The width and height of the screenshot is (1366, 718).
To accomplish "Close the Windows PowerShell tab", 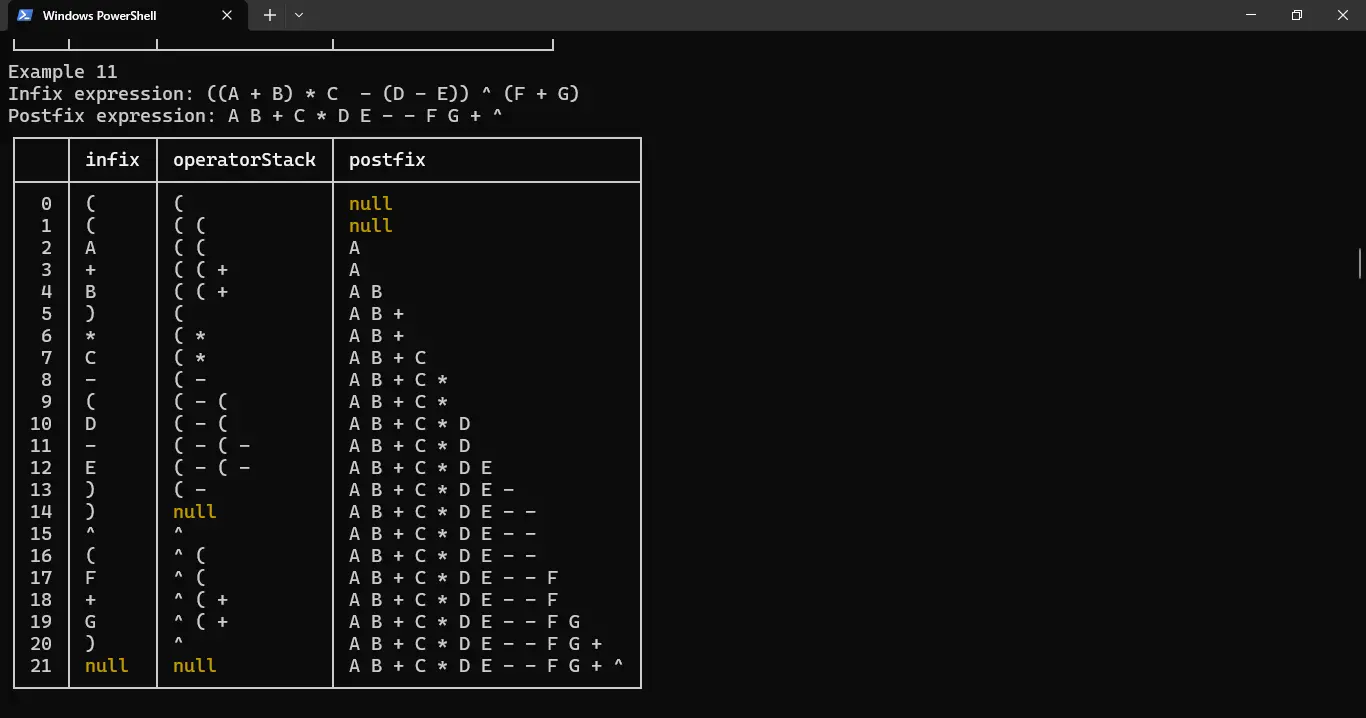I will click(227, 15).
